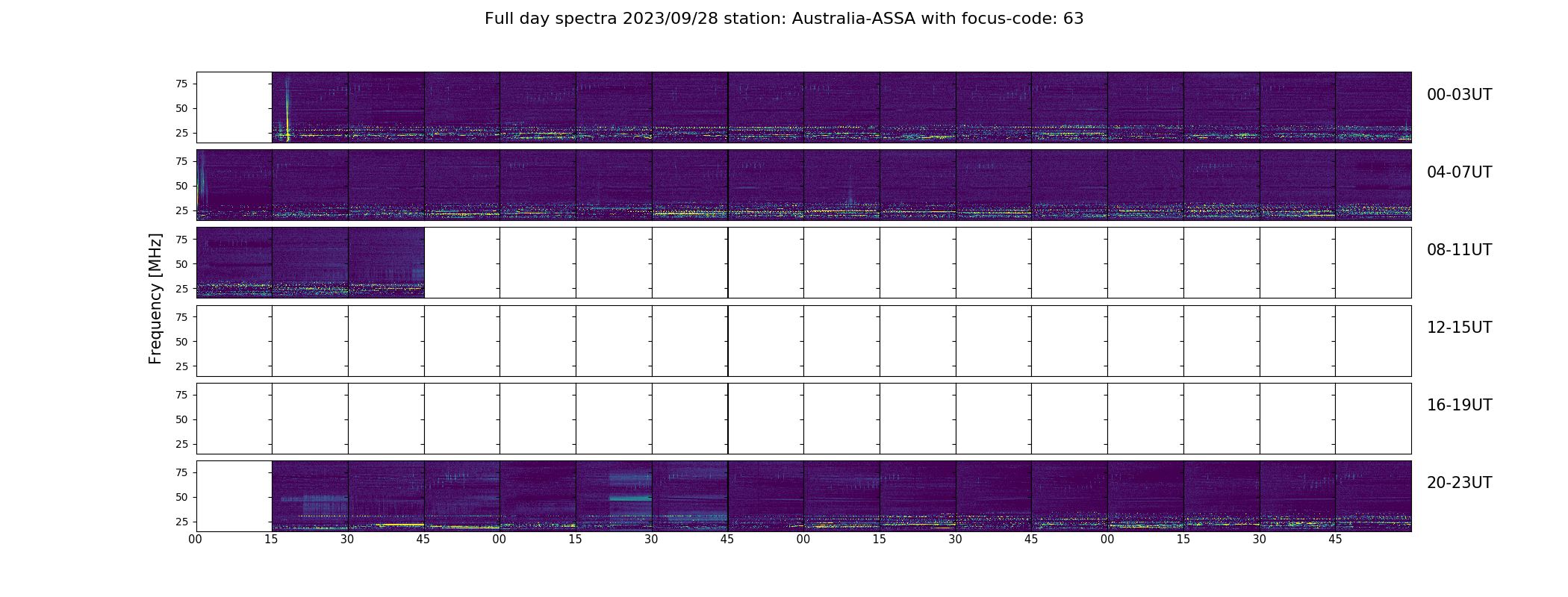The image size is (1568, 597).
Task: Select the '00-03UT' row label
Action: coord(1459,95)
